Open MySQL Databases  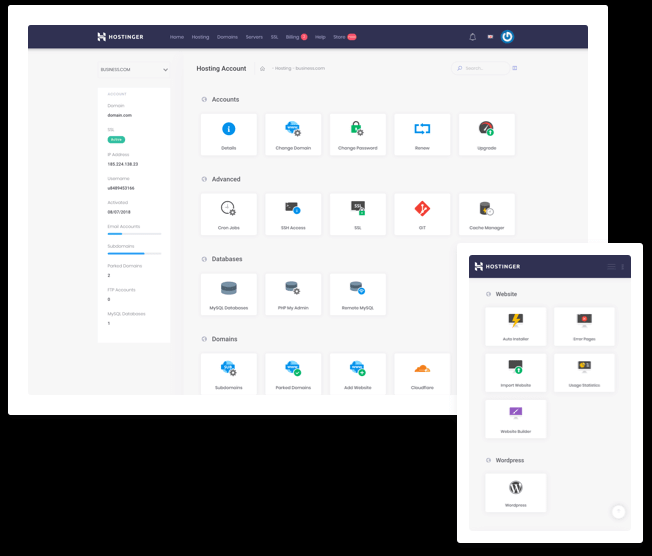(x=228, y=294)
